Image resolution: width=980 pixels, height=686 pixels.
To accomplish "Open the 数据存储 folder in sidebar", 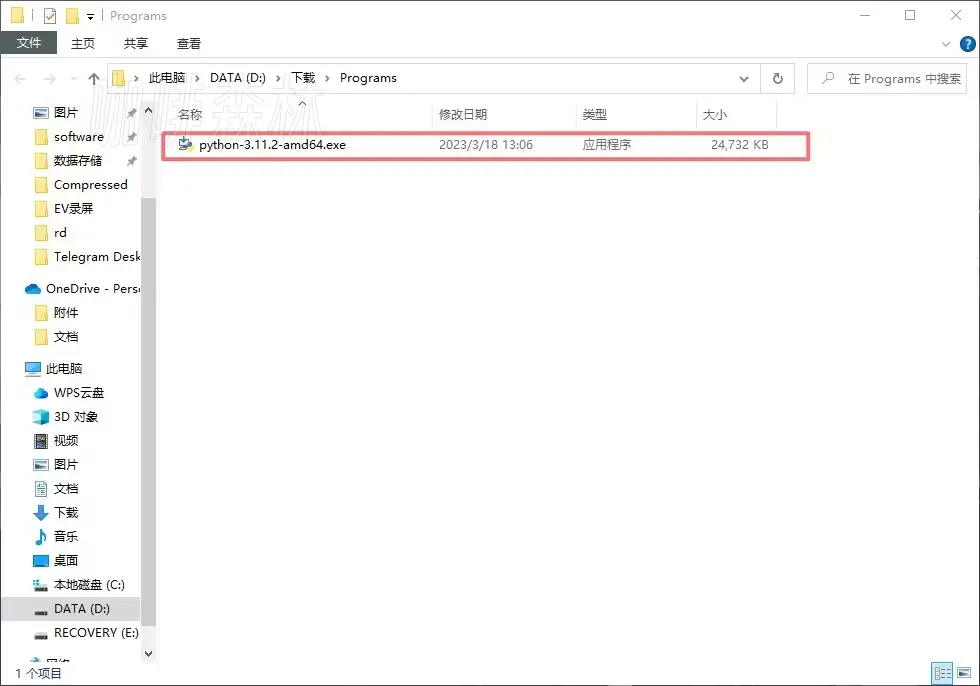I will click(x=78, y=161).
